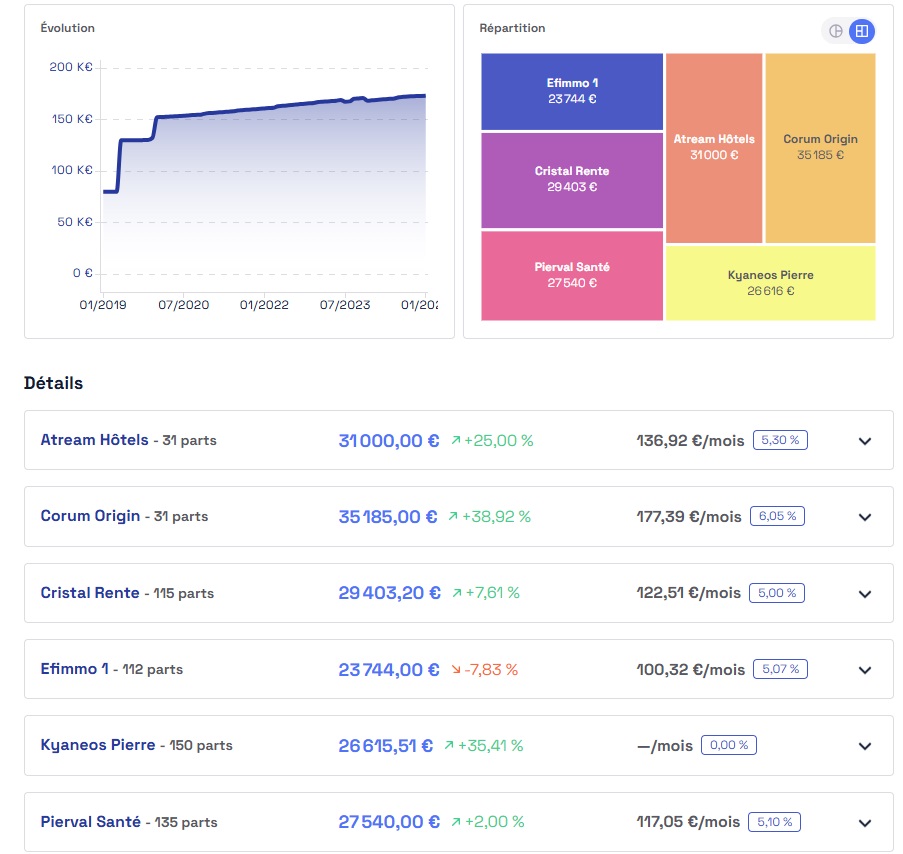The width and height of the screenshot is (903, 854).
Task: Click the Répartition panel title
Action: pos(512,28)
